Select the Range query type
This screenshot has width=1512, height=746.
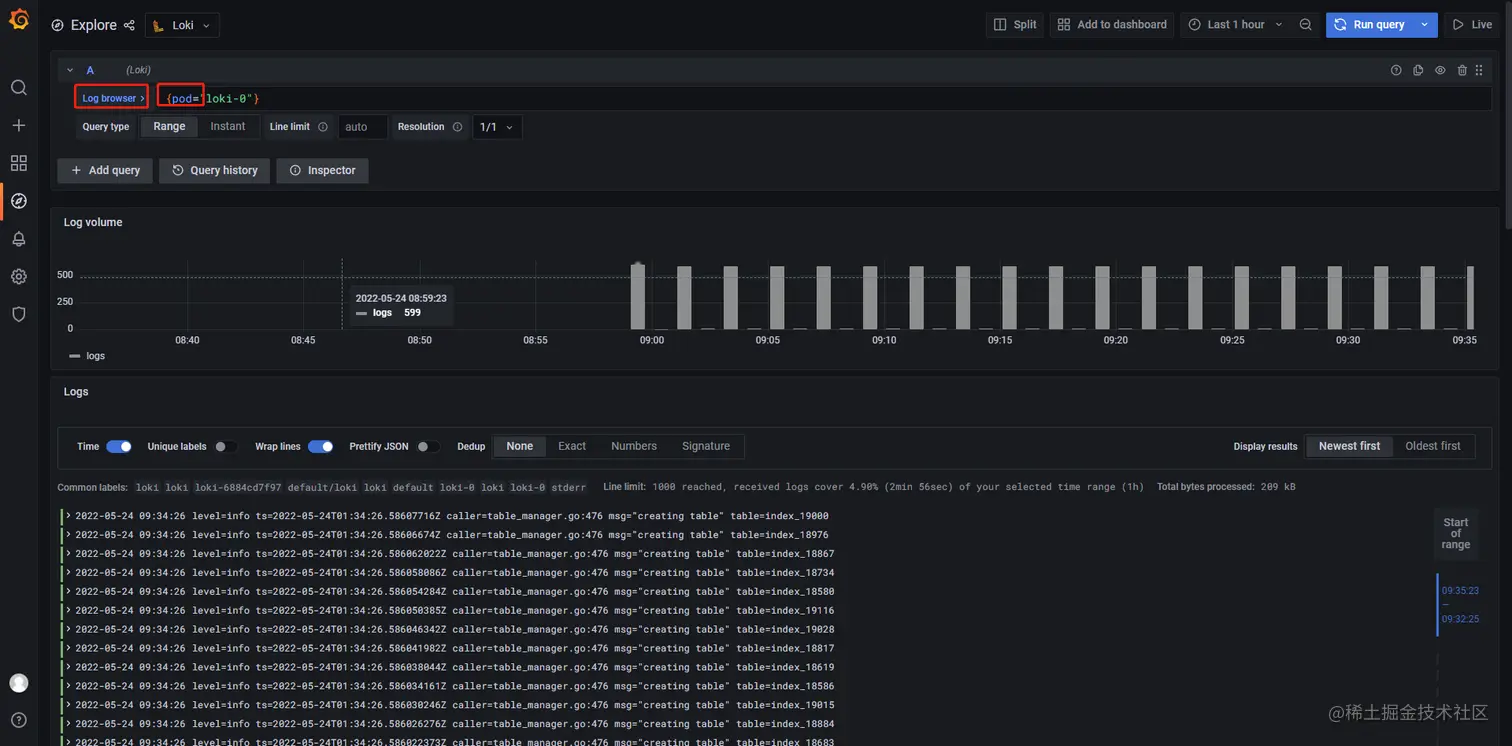169,127
